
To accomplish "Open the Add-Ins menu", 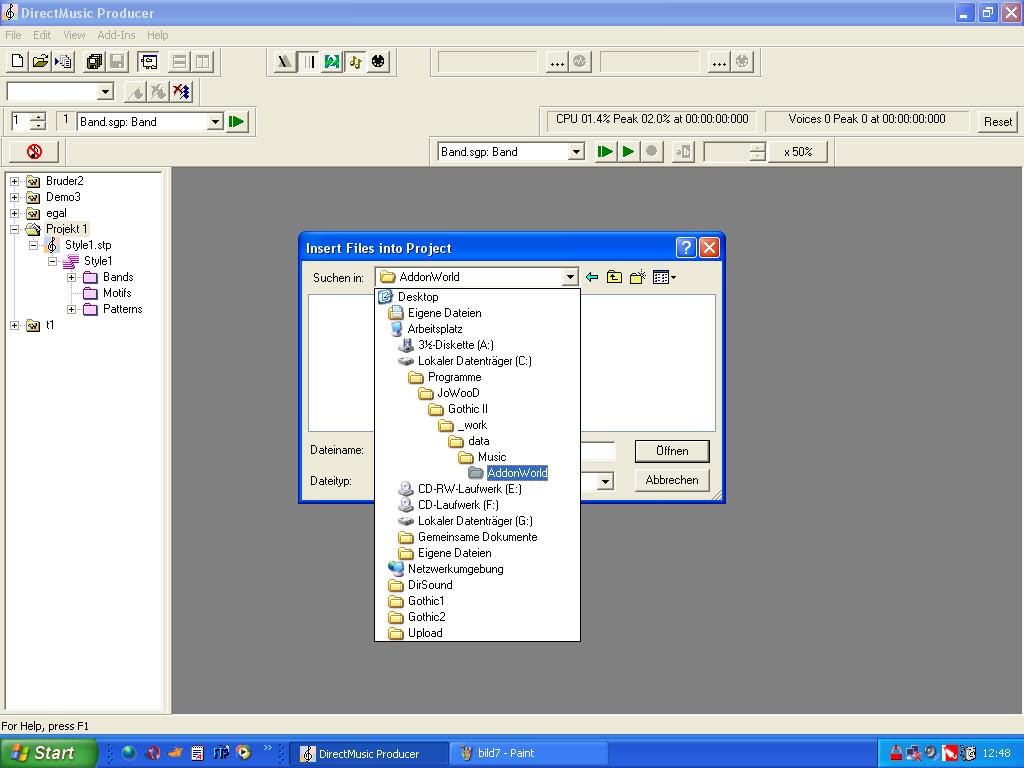I will 116,35.
